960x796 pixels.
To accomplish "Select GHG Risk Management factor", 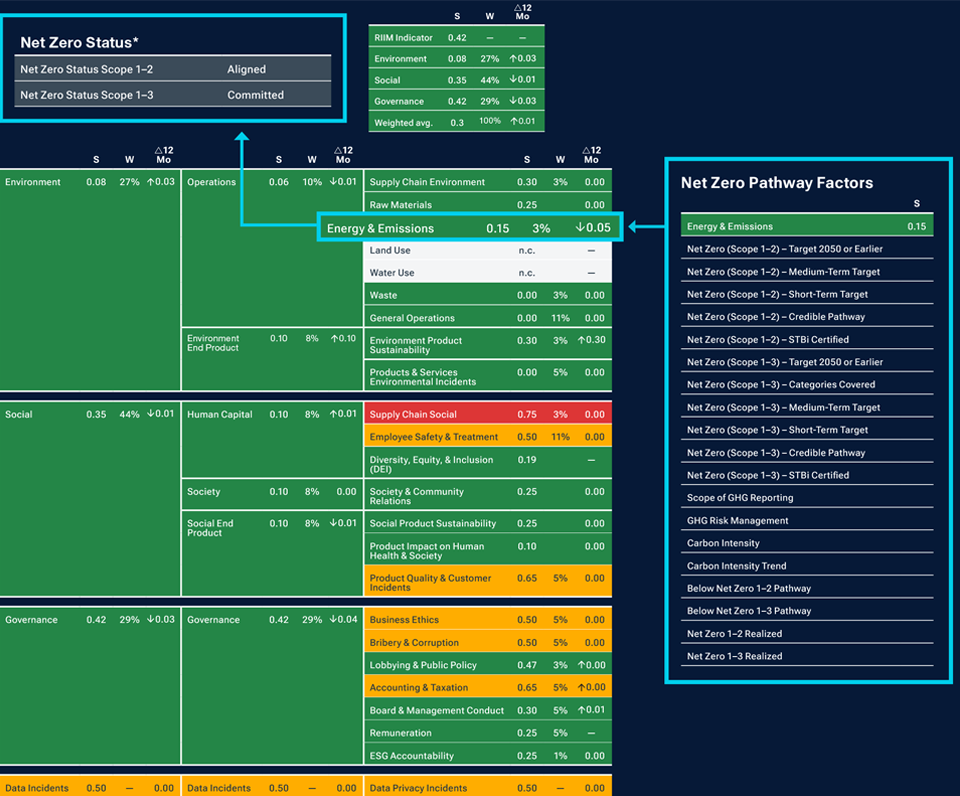I will [807, 521].
